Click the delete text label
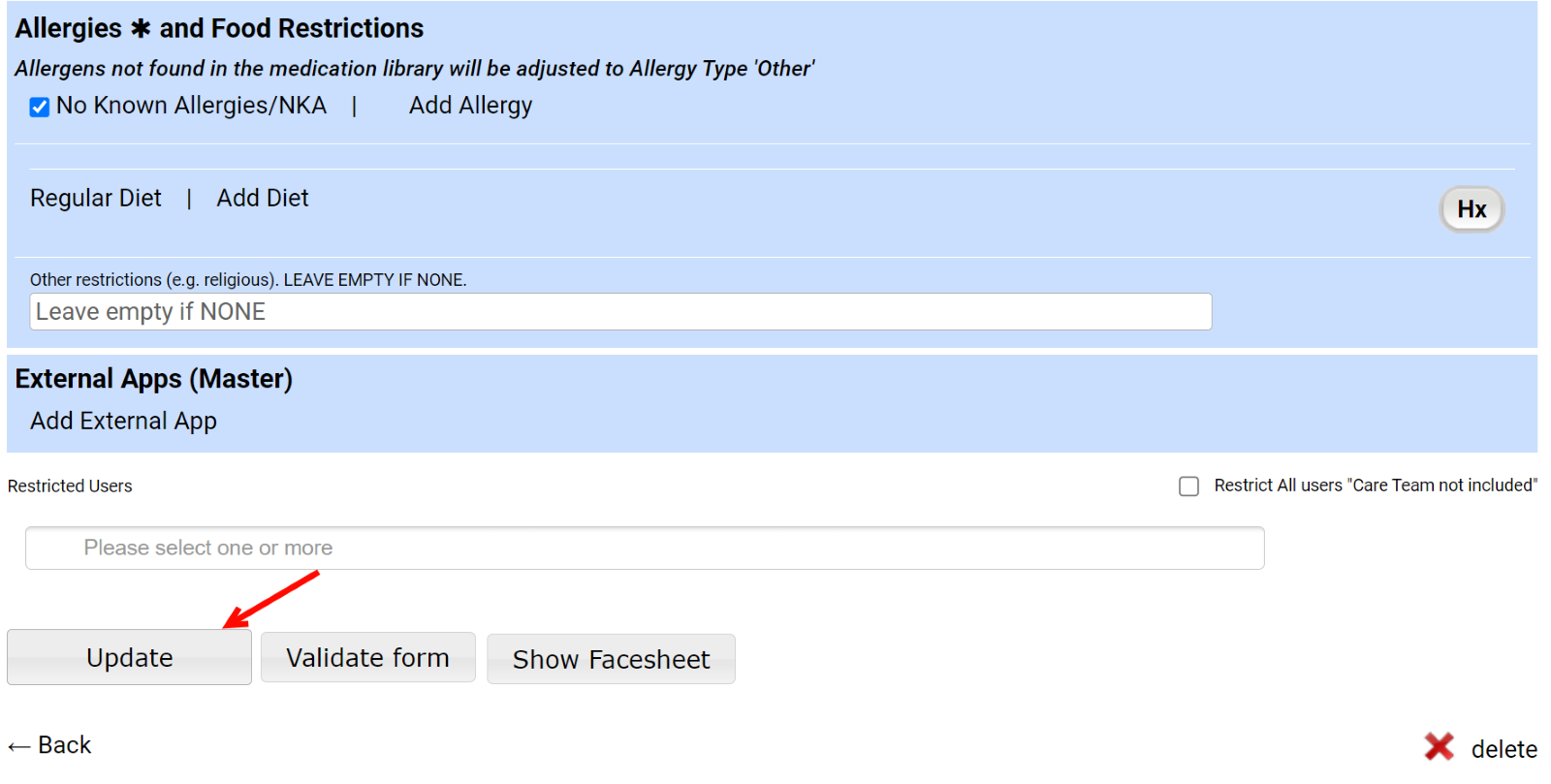Image resolution: width=1551 pixels, height=784 pixels. point(1504,749)
